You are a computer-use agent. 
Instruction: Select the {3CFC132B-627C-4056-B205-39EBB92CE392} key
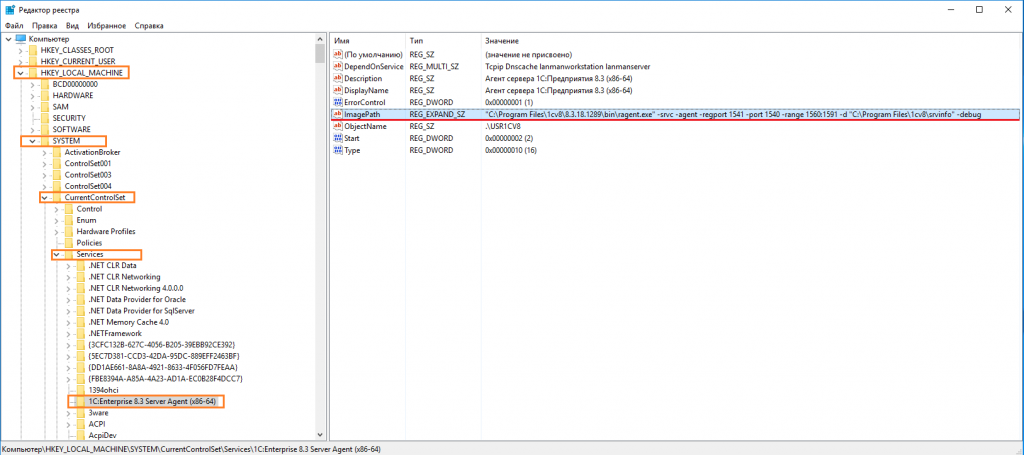point(161,345)
